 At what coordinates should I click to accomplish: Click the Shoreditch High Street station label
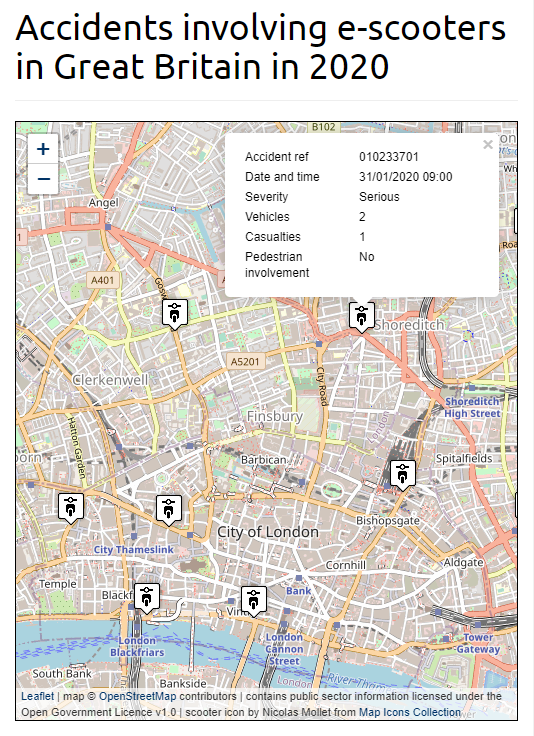point(472,407)
